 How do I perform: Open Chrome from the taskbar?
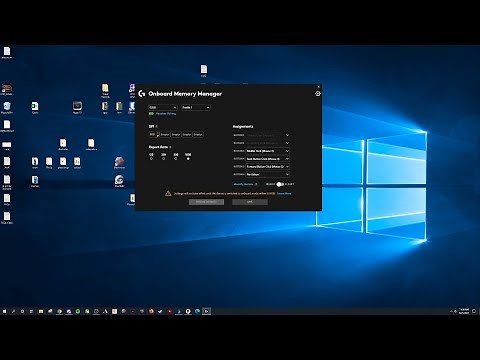point(59,311)
